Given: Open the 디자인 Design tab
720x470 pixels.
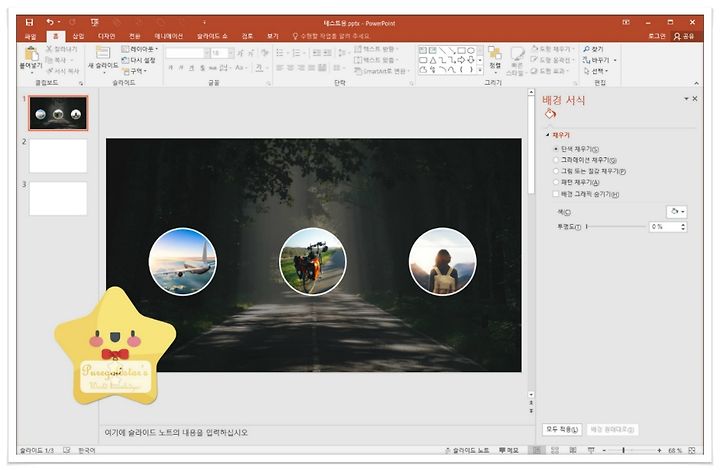Looking at the screenshot, I should [107, 36].
